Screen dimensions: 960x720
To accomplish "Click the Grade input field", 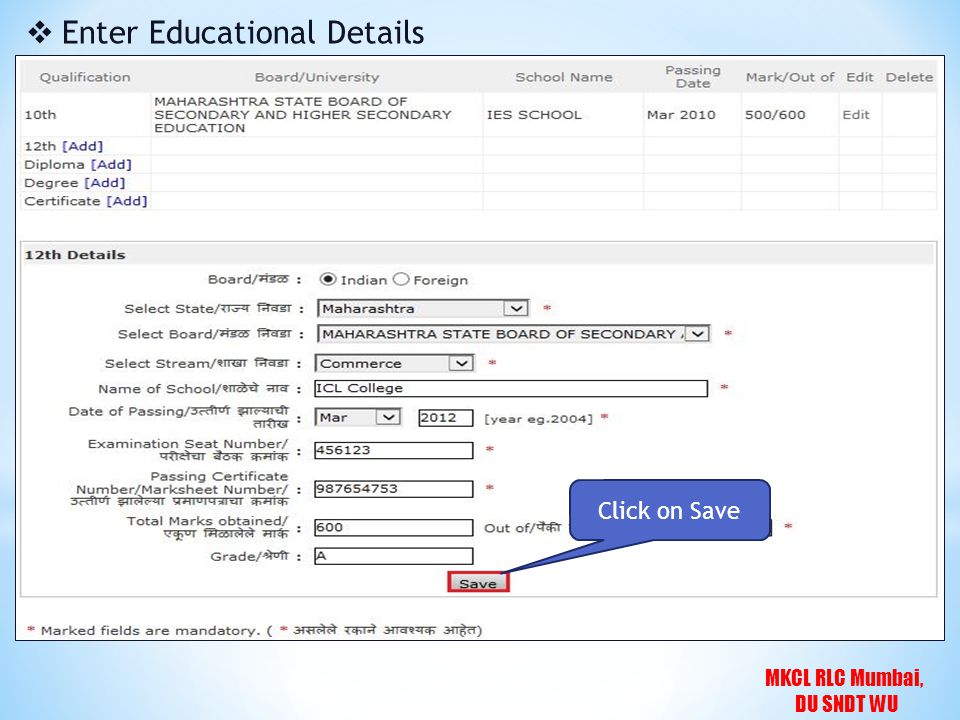I will (394, 556).
